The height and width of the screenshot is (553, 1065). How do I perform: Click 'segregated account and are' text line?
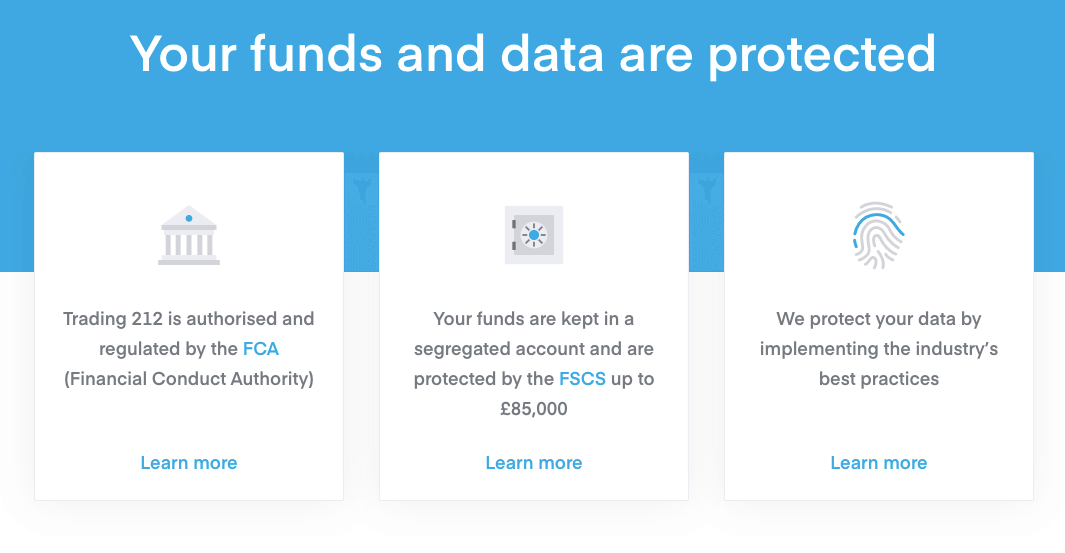click(534, 349)
